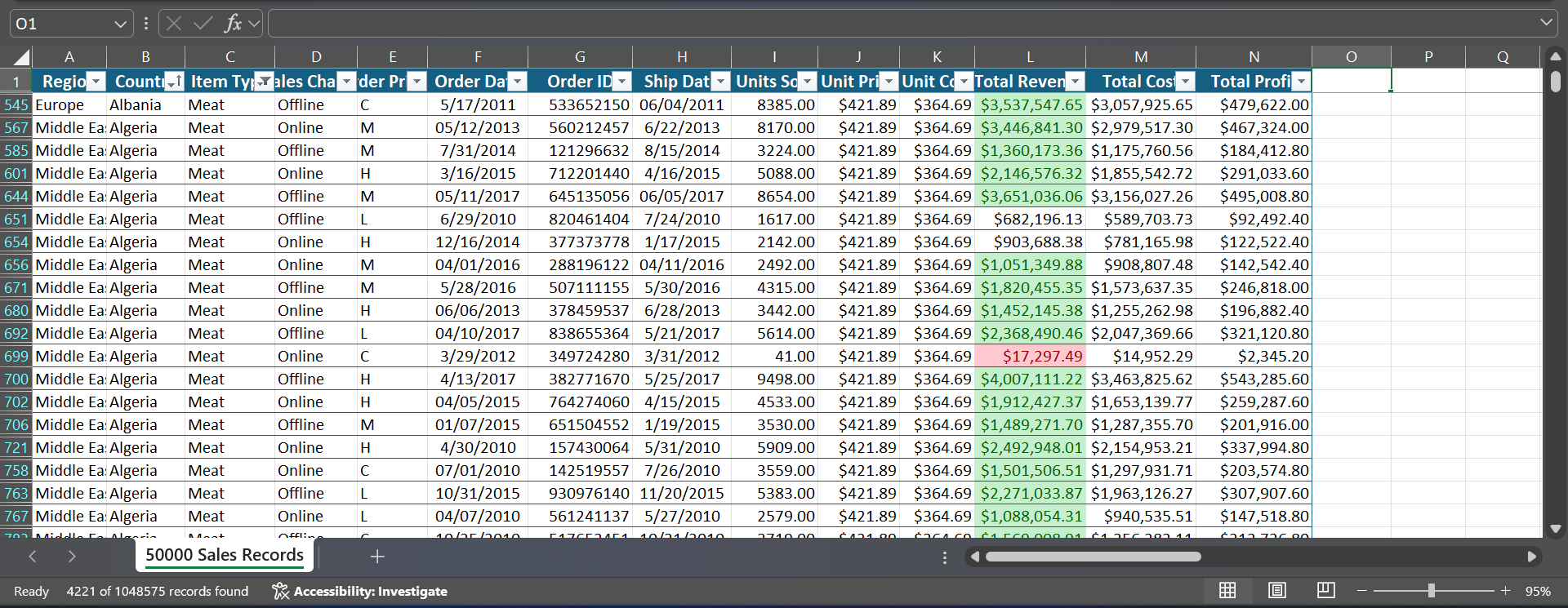Select column L header
This screenshot has height=608, width=1568.
[1030, 57]
